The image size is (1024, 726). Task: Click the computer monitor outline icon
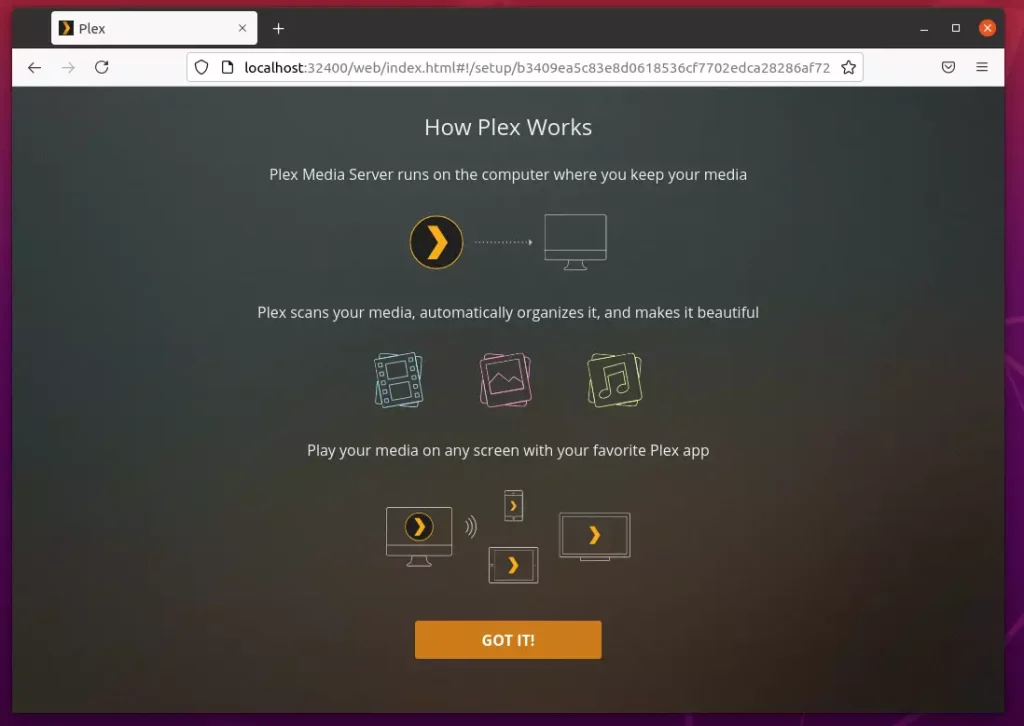575,242
